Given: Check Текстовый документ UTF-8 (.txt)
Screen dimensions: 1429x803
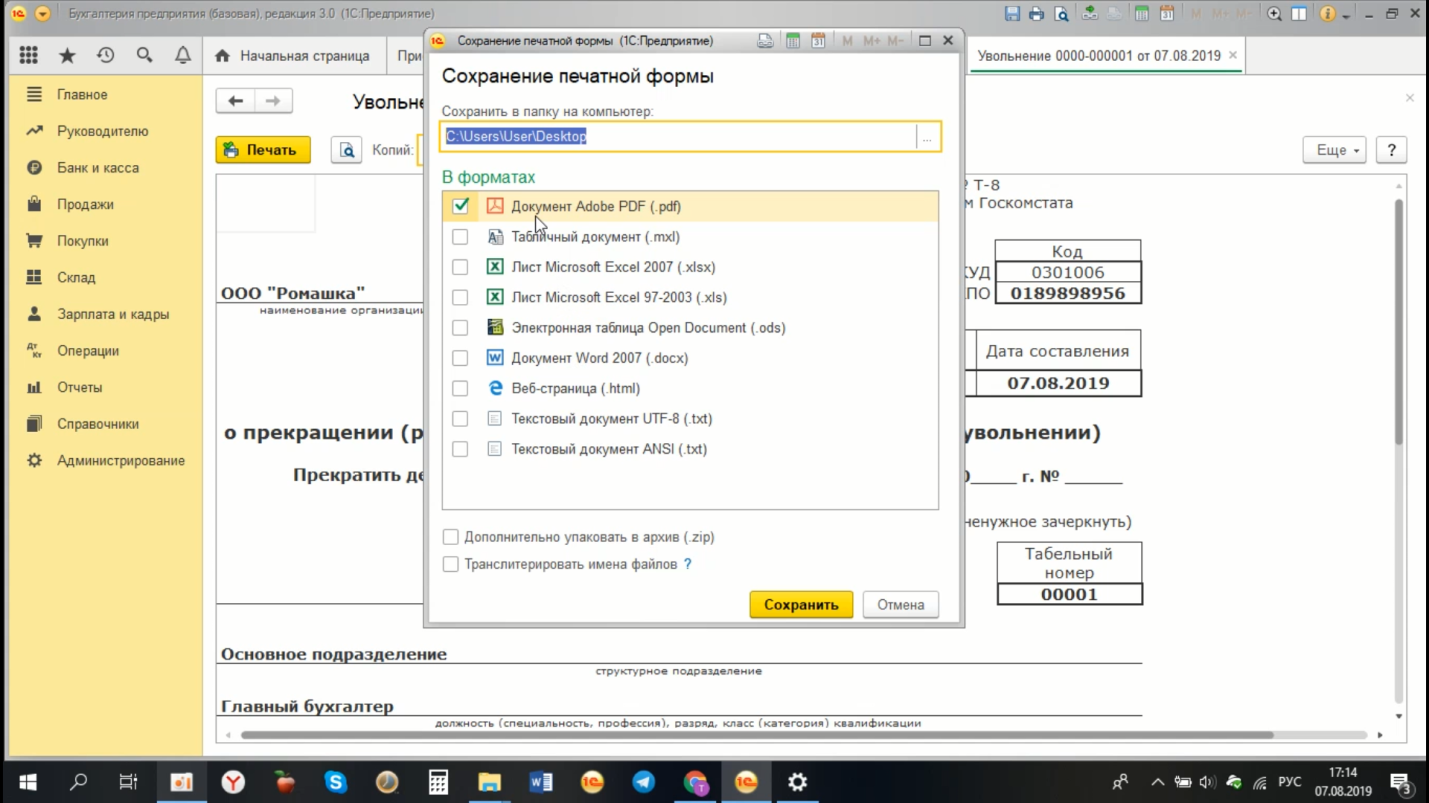Looking at the screenshot, I should click(460, 419).
